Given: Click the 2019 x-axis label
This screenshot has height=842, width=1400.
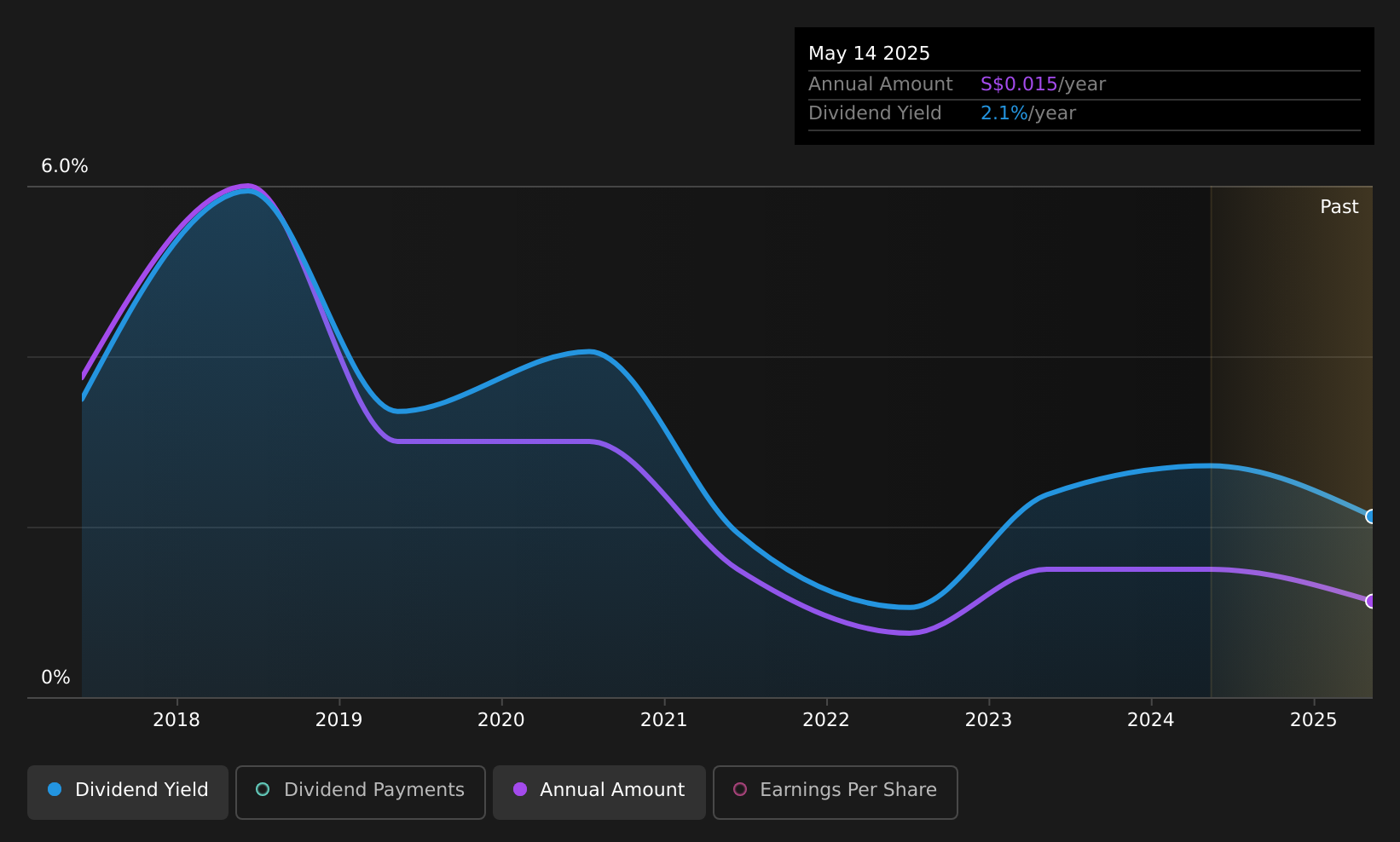Looking at the screenshot, I should click(x=339, y=720).
